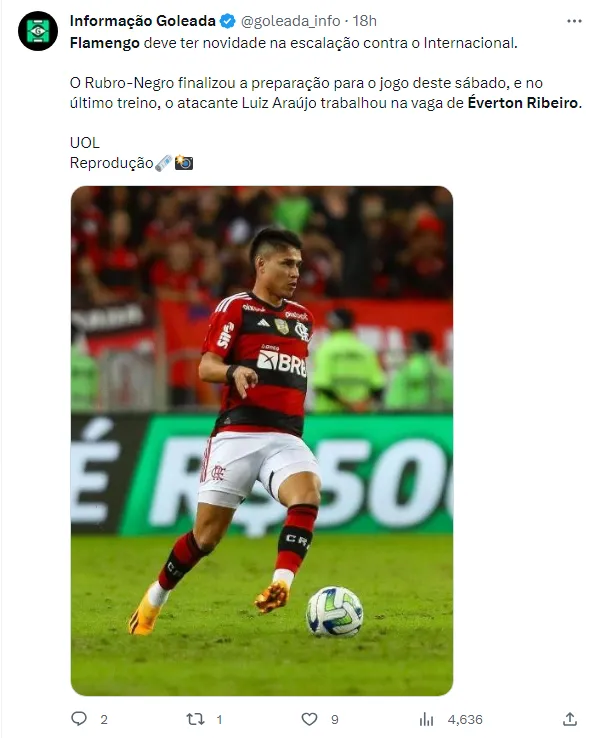Open the Informação Goleada profile avatar
The height and width of the screenshot is (738, 592).
[38, 31]
